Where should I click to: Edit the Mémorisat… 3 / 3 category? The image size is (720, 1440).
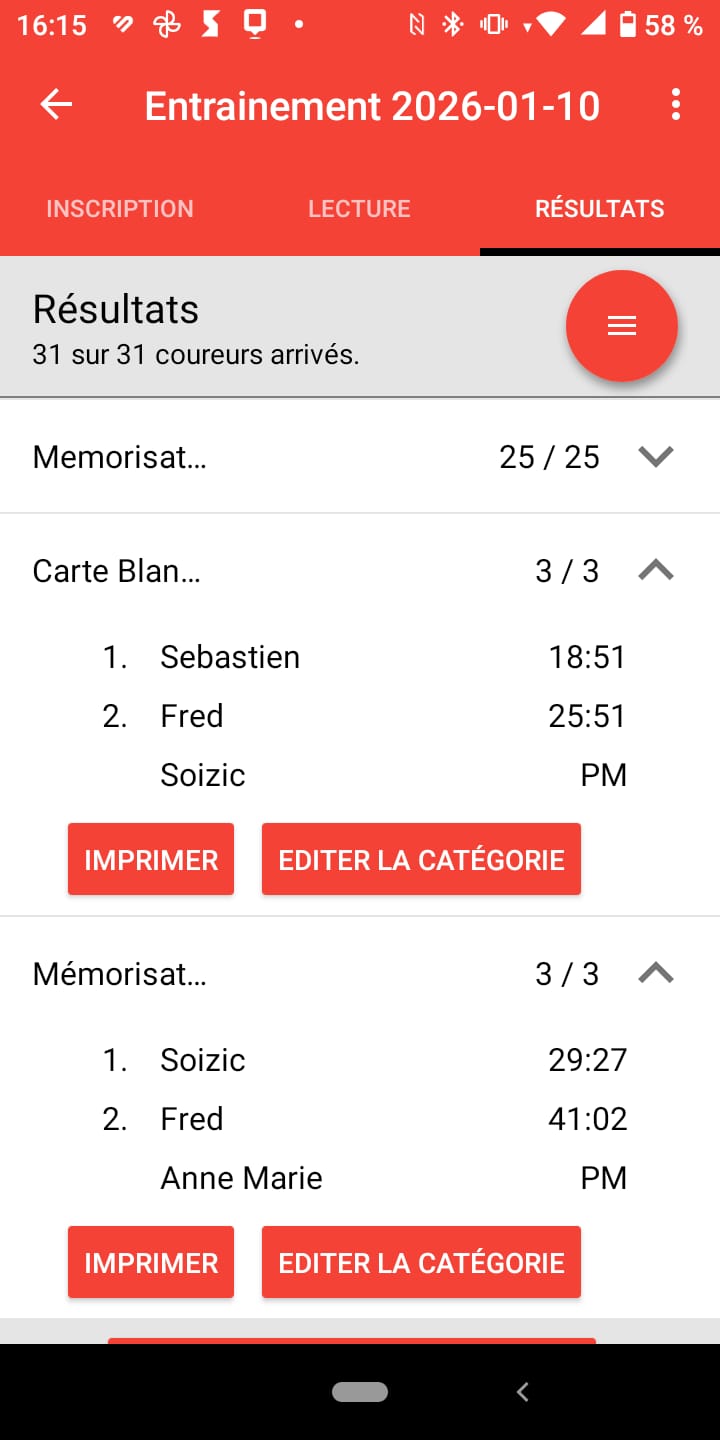[x=421, y=1263]
